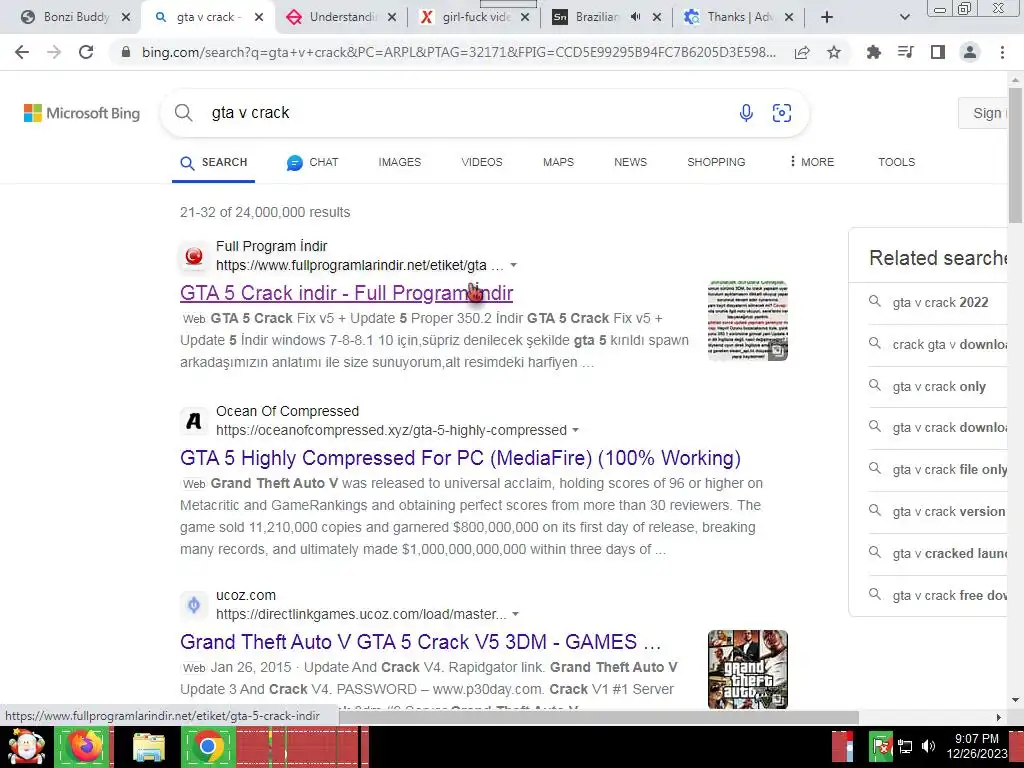This screenshot has height=768, width=1024.
Task: Select the SHOPPING search tab
Action: tap(716, 162)
